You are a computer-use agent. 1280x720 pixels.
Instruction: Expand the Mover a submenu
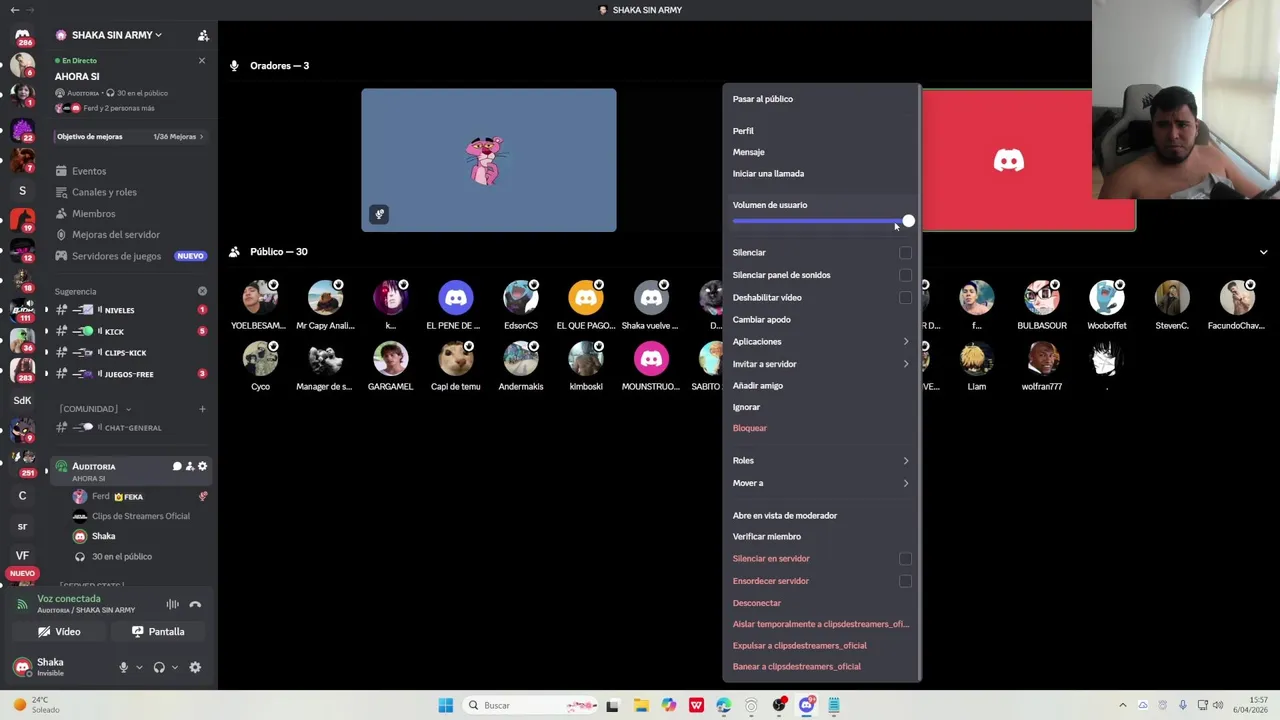[820, 483]
